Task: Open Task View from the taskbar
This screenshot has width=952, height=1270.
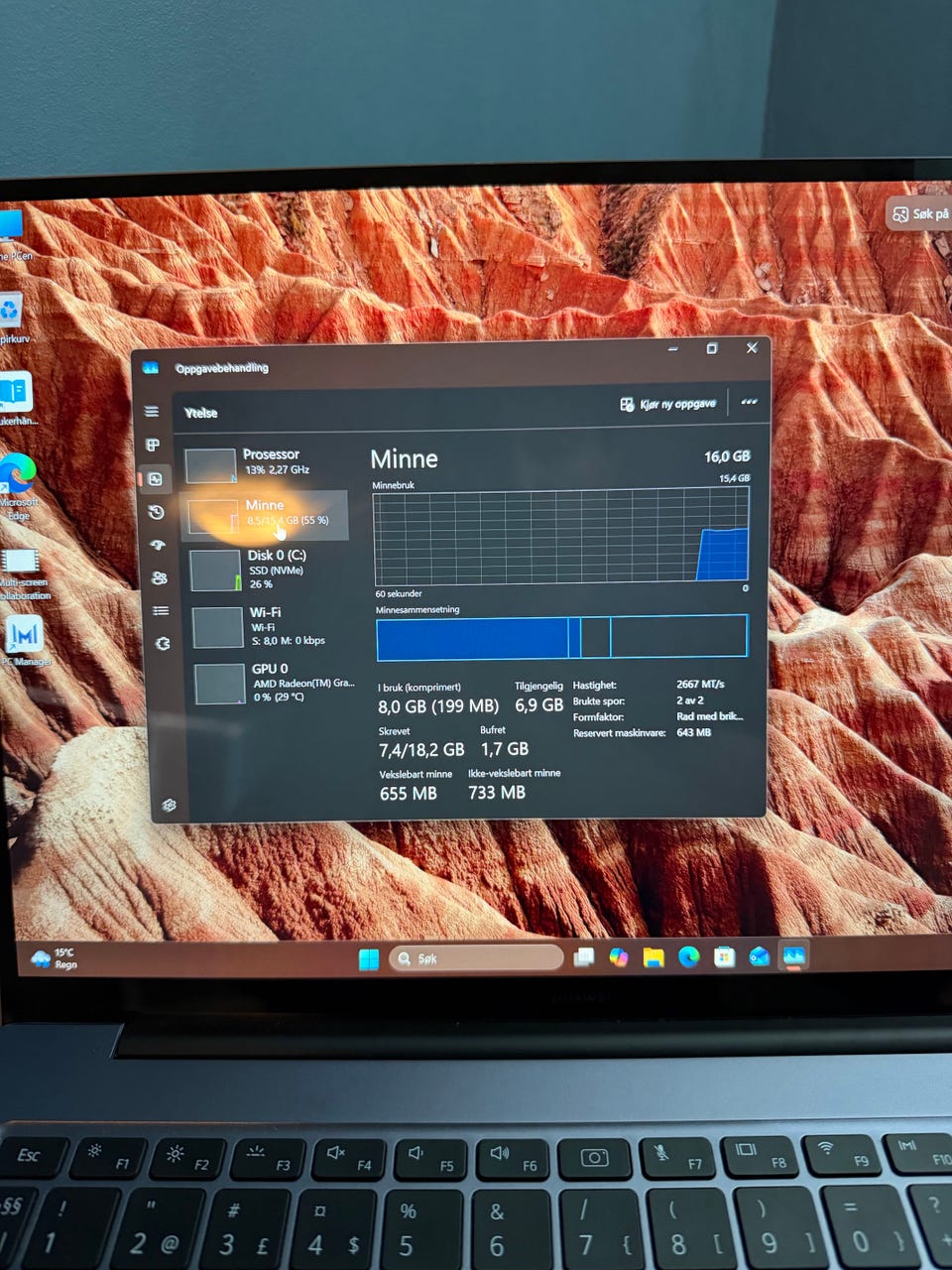Action: pos(584,957)
